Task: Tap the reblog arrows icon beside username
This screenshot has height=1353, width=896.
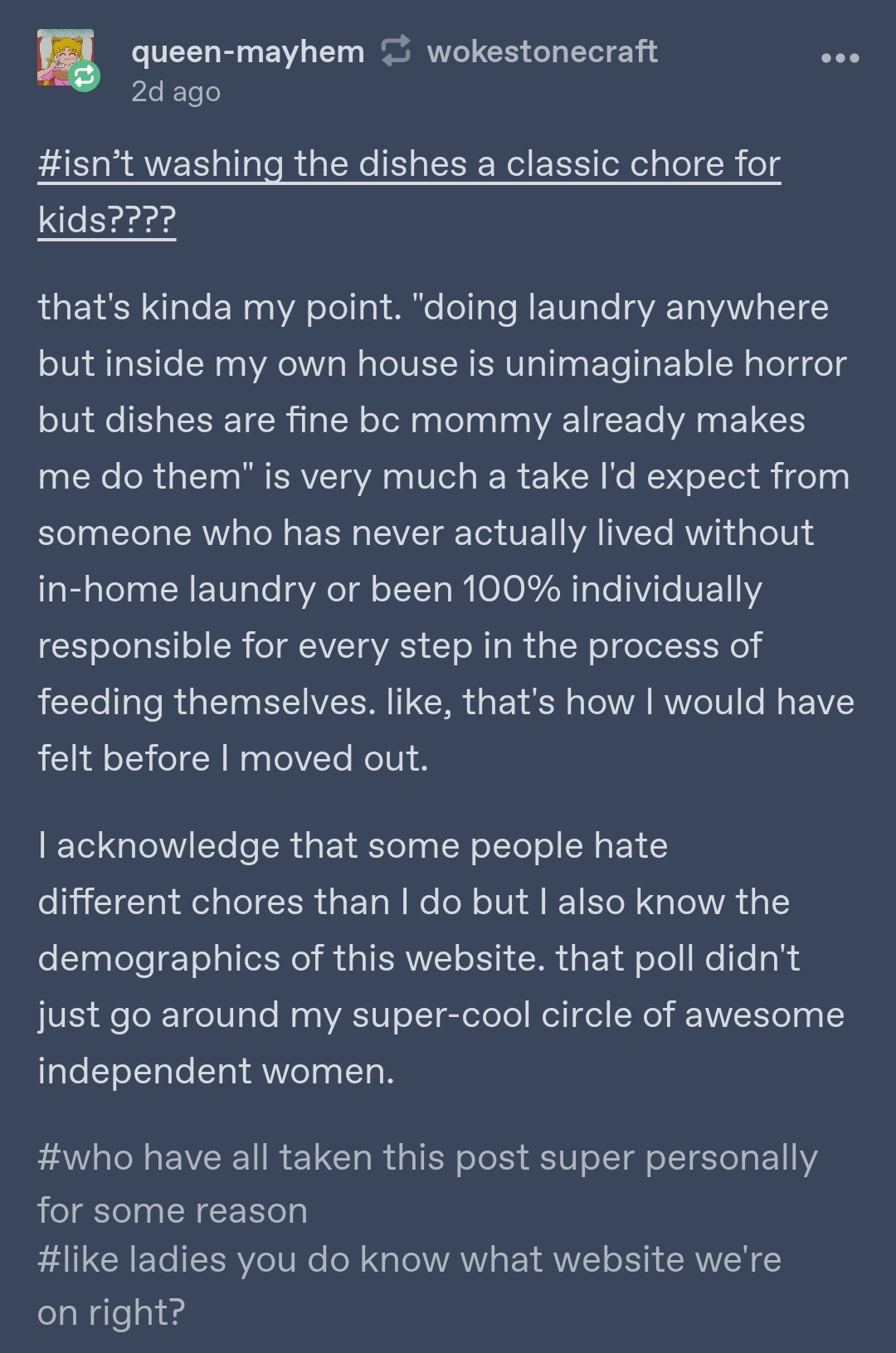Action: 396,51
